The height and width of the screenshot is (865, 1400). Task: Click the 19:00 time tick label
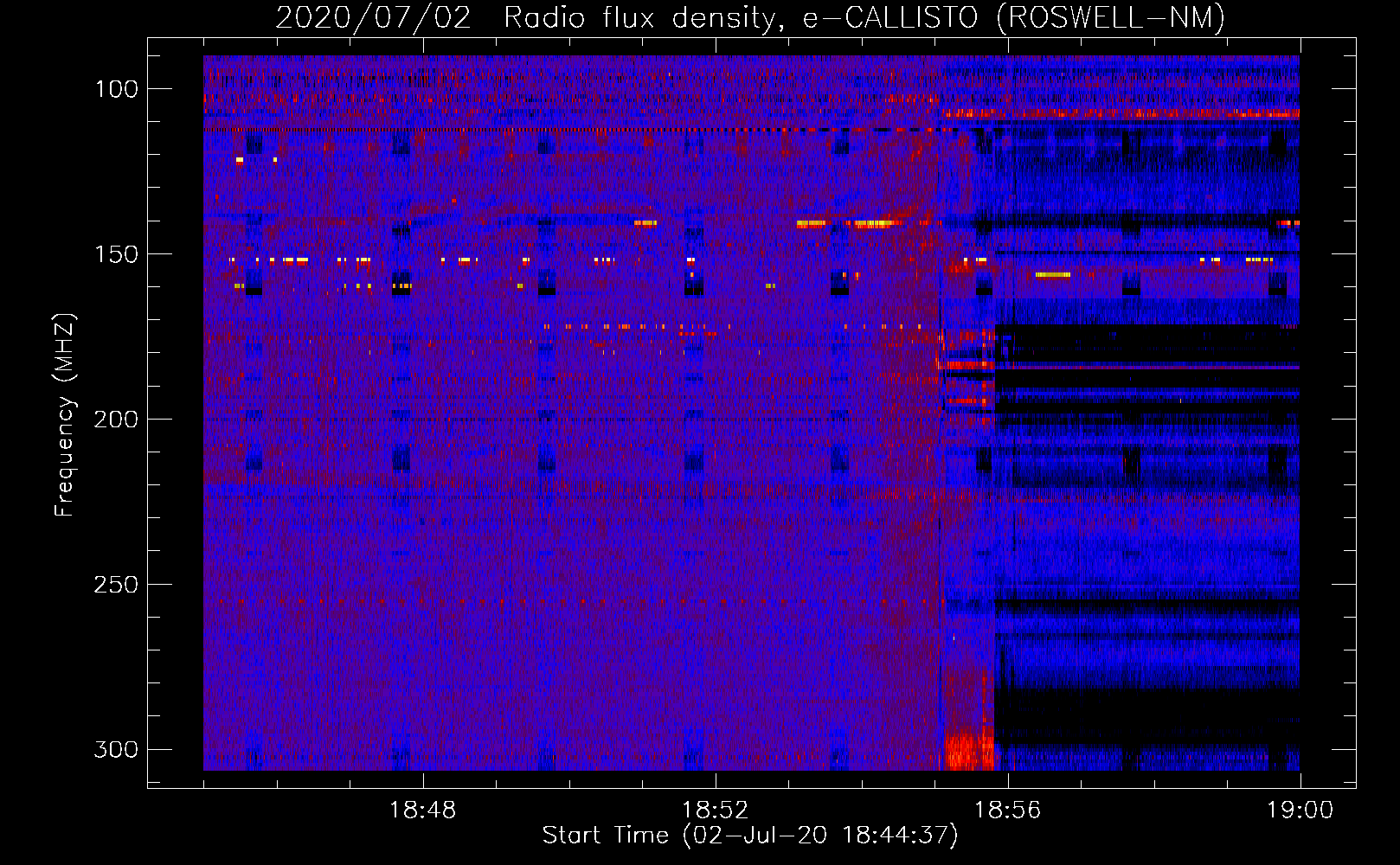[x=1300, y=811]
